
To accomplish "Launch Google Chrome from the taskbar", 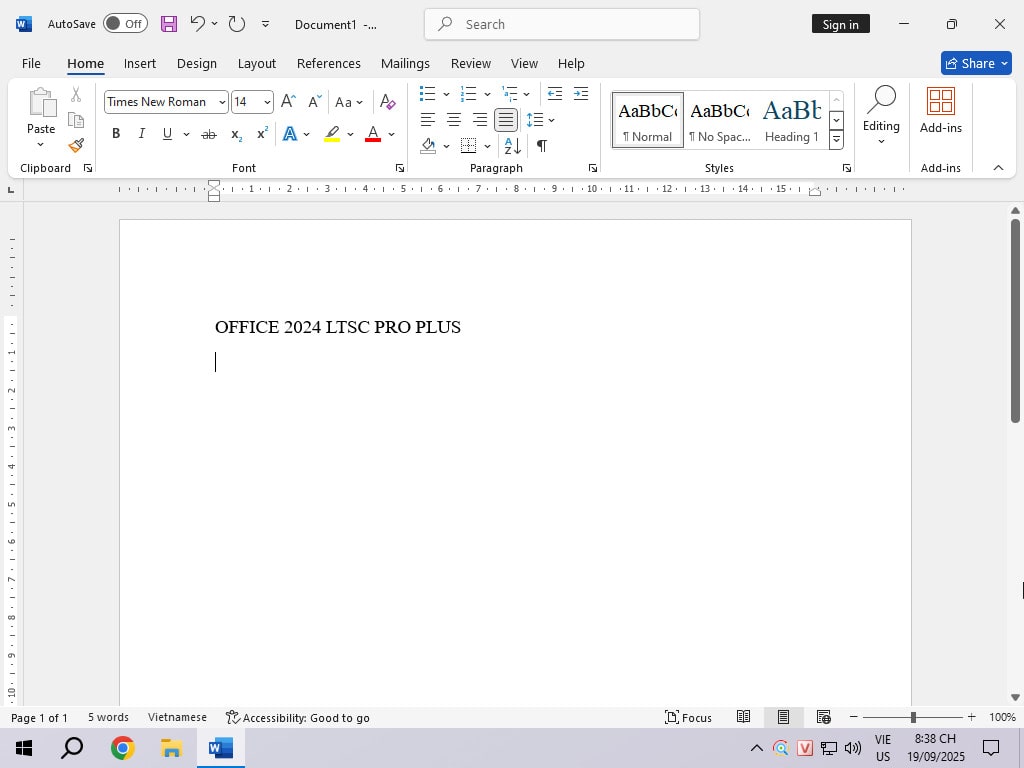I will pos(122,748).
